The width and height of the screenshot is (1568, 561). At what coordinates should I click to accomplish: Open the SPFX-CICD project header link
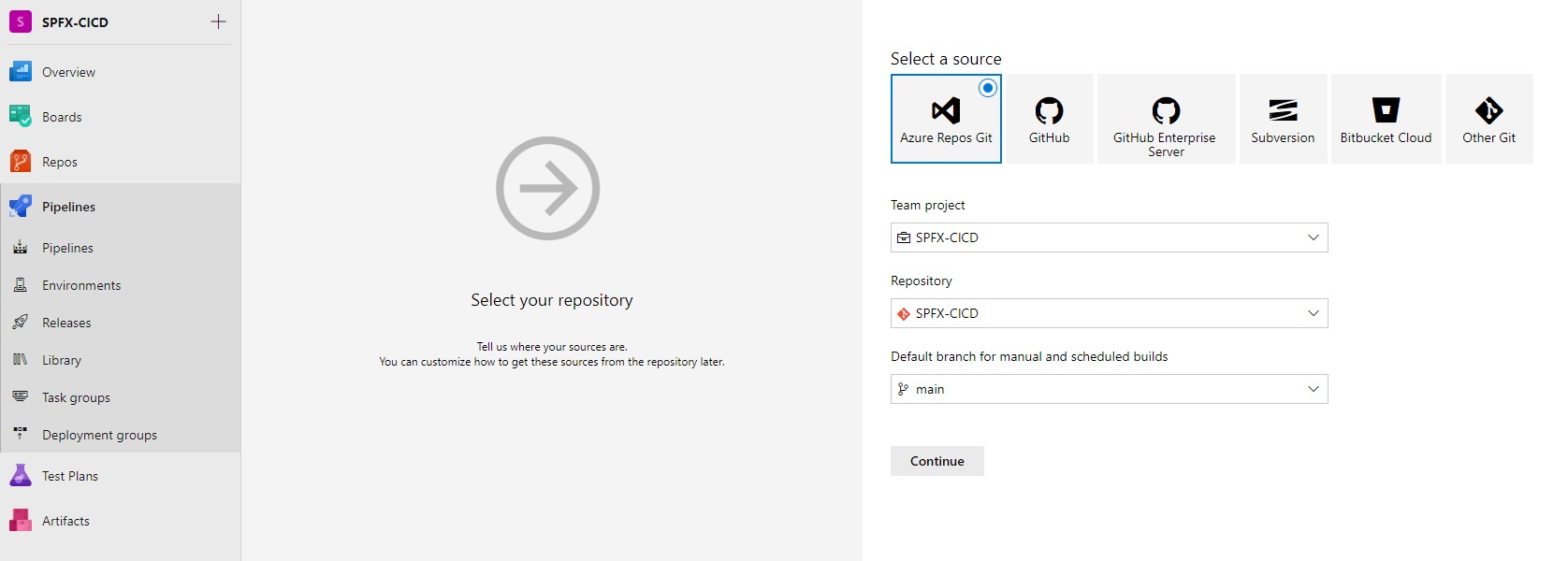(75, 22)
